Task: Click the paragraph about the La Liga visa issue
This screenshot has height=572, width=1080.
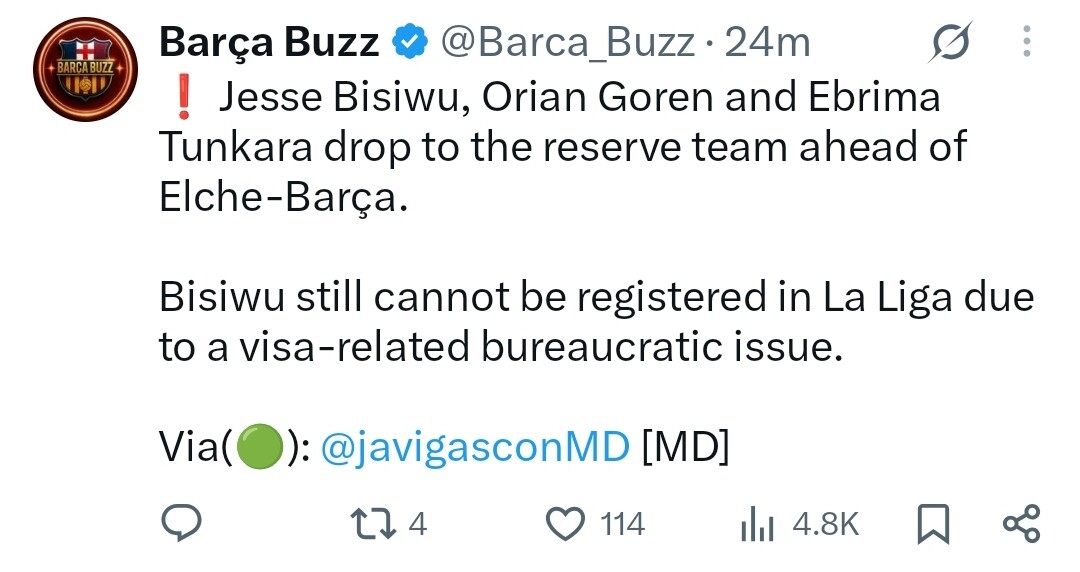Action: click(596, 322)
